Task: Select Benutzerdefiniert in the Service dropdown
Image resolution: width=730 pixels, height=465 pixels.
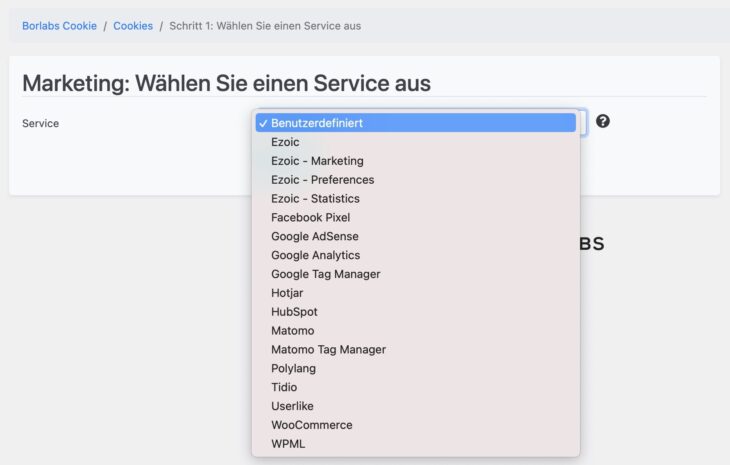Action: (x=415, y=123)
